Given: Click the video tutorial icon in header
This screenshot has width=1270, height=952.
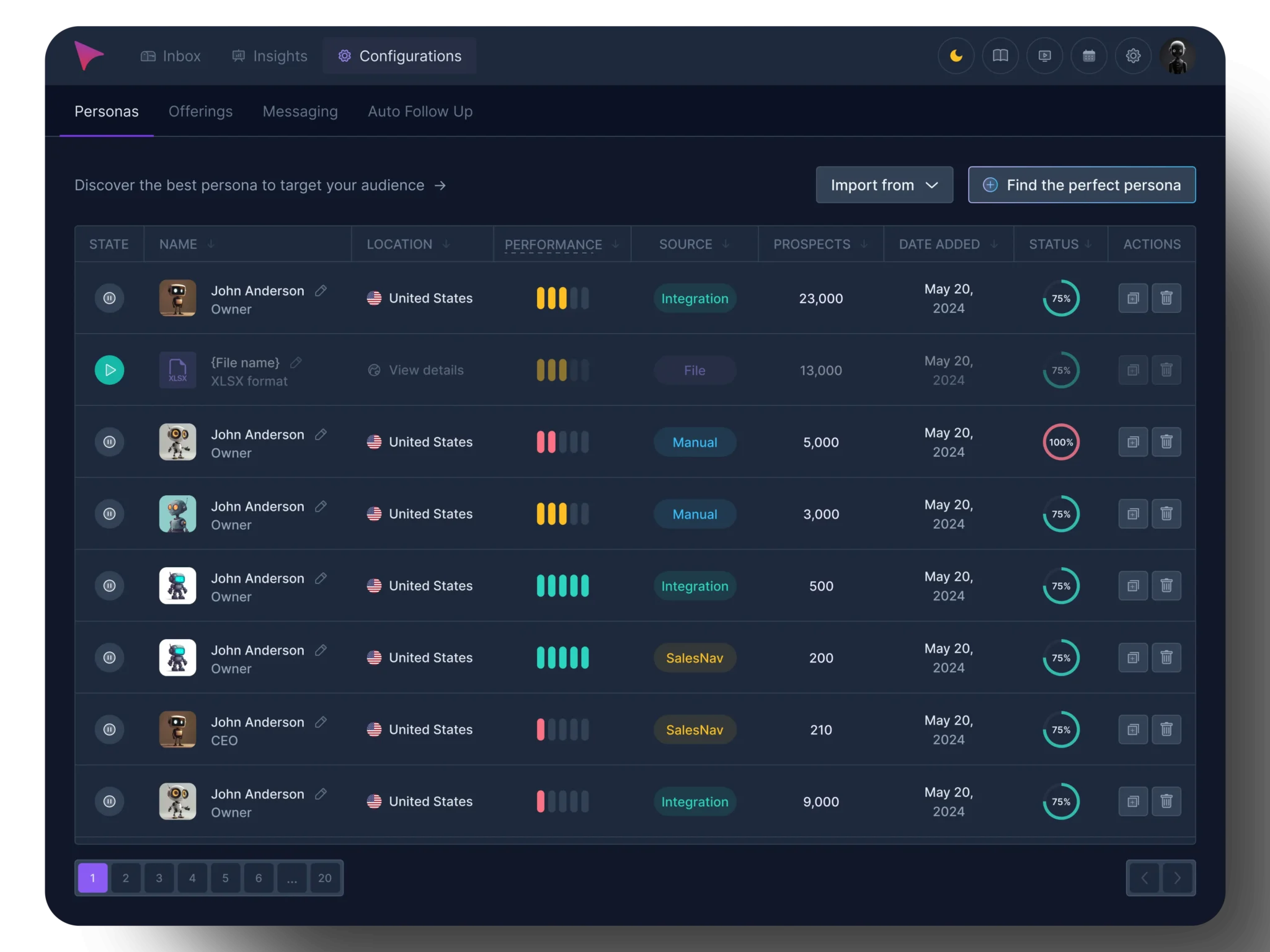Looking at the screenshot, I should [x=1045, y=56].
